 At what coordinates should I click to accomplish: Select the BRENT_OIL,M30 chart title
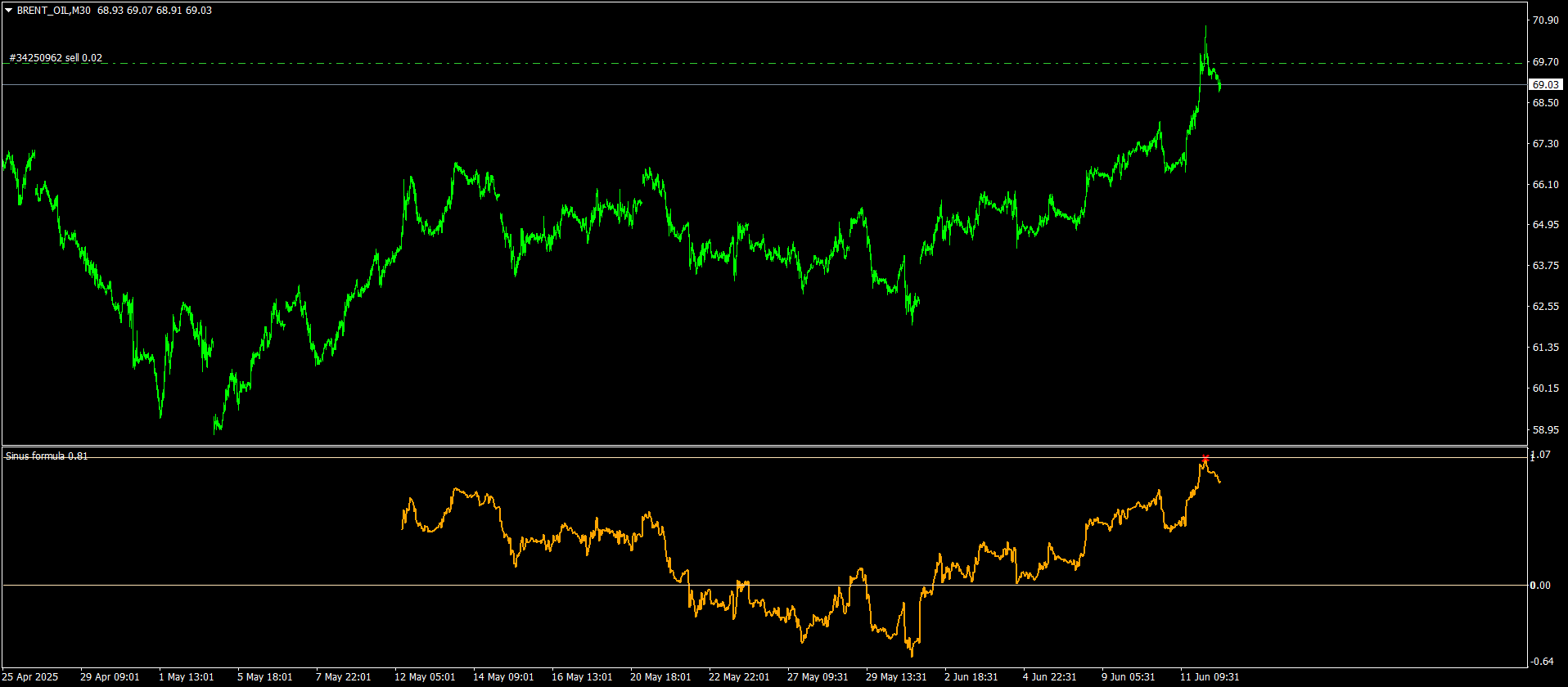(x=53, y=11)
